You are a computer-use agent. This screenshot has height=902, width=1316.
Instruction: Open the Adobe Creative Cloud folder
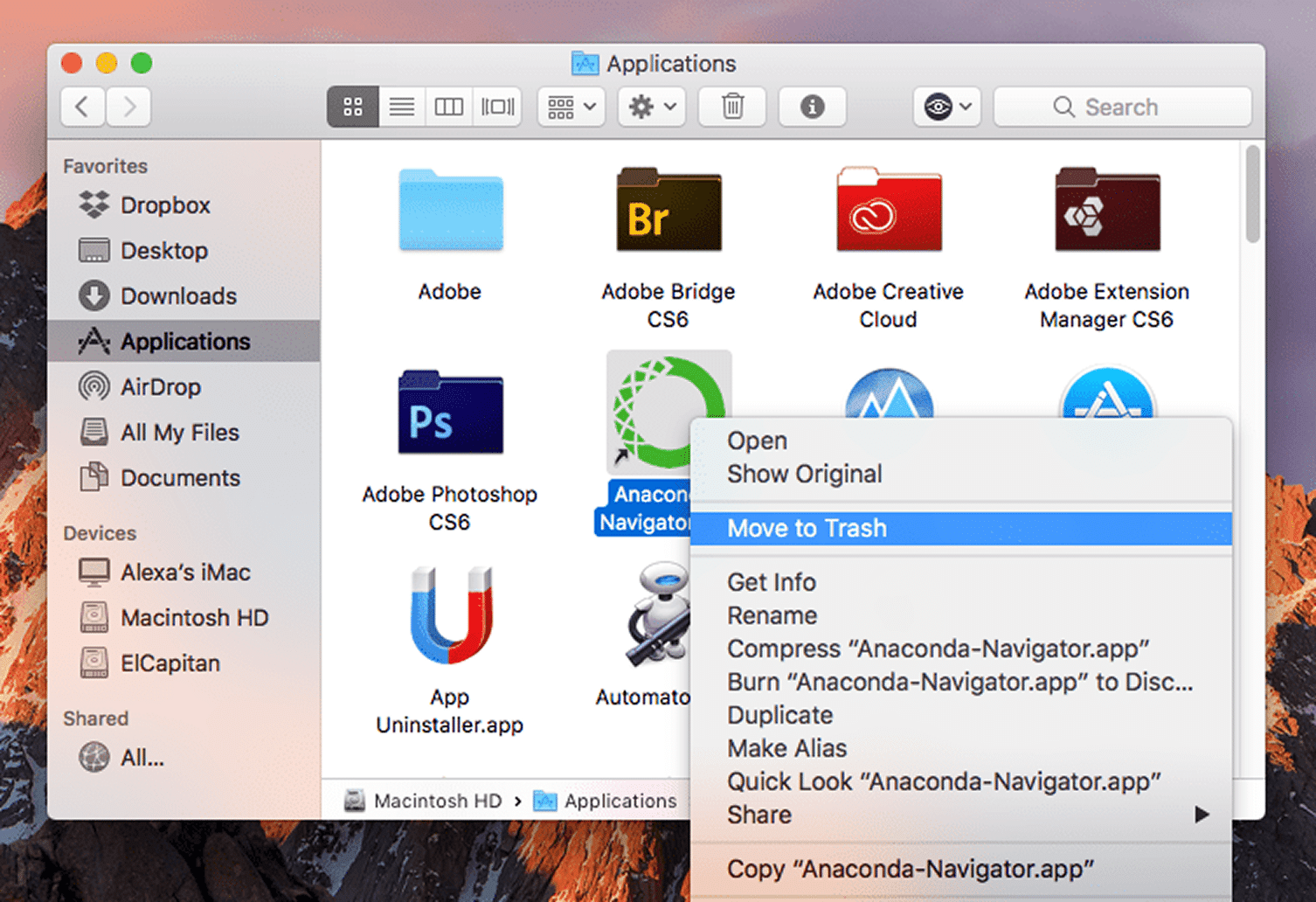tap(888, 210)
